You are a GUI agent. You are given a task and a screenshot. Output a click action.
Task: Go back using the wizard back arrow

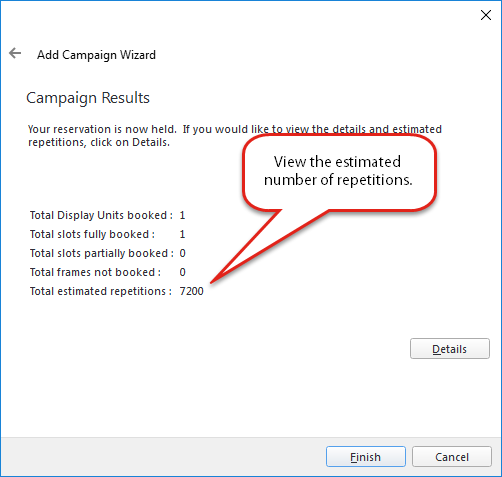[x=15, y=53]
